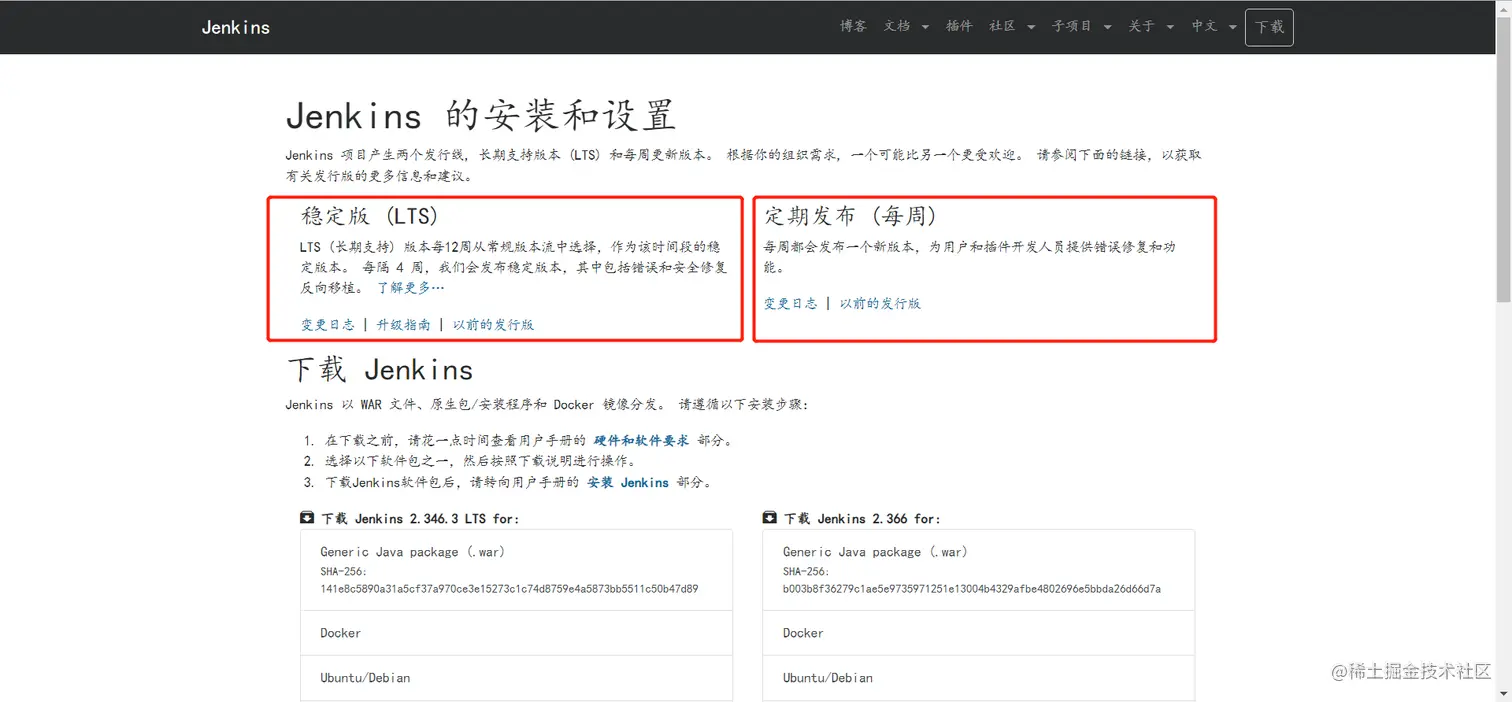This screenshot has width=1512, height=702.
Task: Open 变更日志 link under 稳定版 (LTS)
Action: [327, 325]
